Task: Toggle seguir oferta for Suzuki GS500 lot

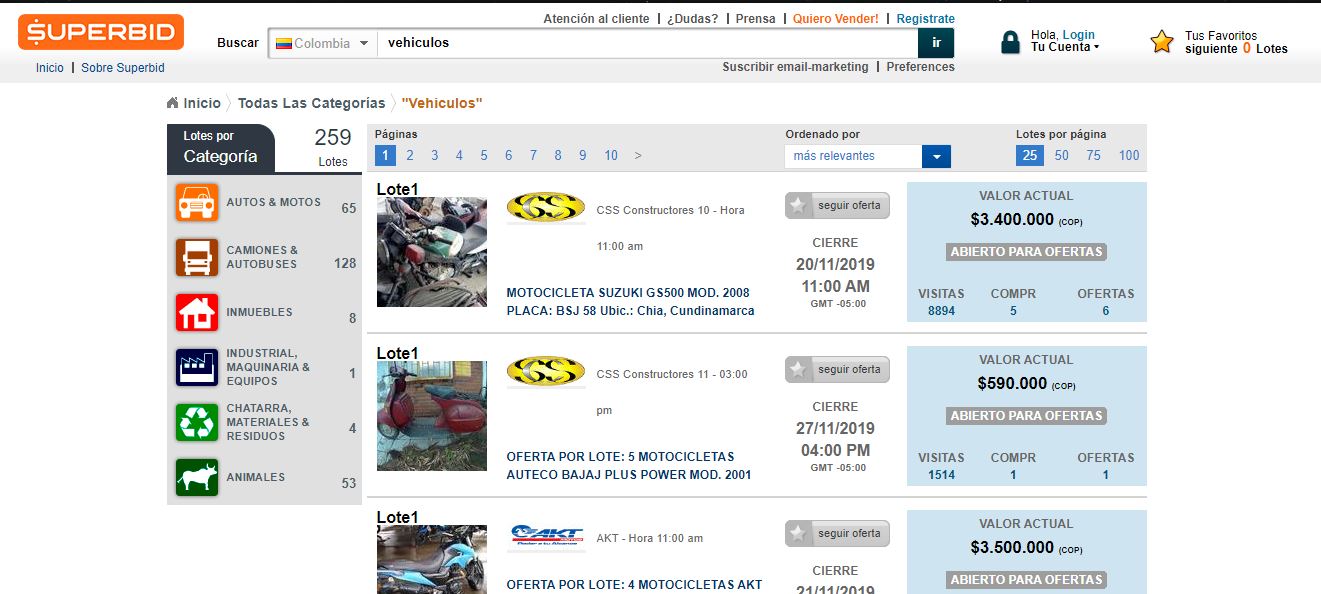Action: click(837, 206)
